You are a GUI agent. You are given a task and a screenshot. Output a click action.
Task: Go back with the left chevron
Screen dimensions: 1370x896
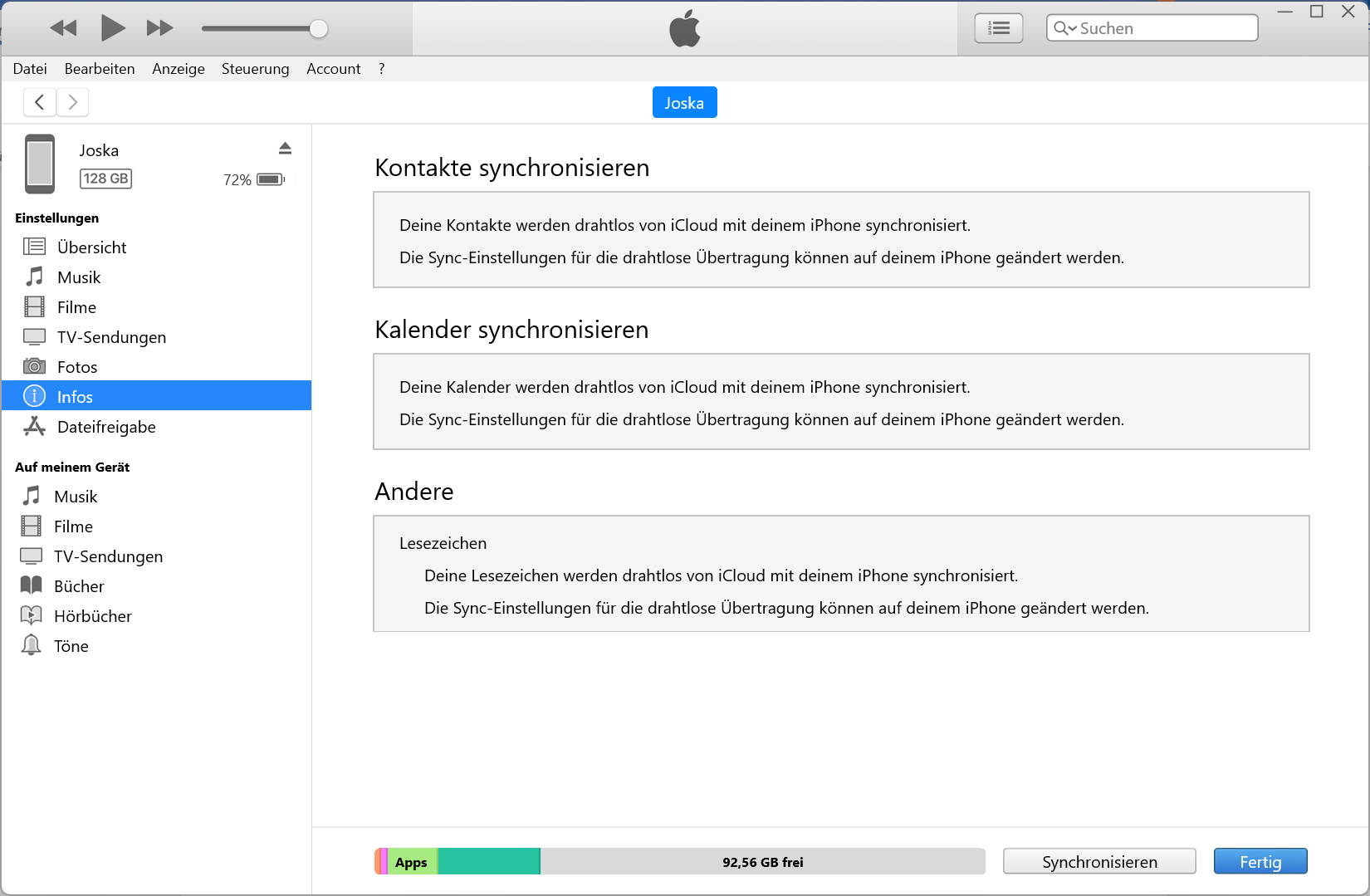coord(40,102)
